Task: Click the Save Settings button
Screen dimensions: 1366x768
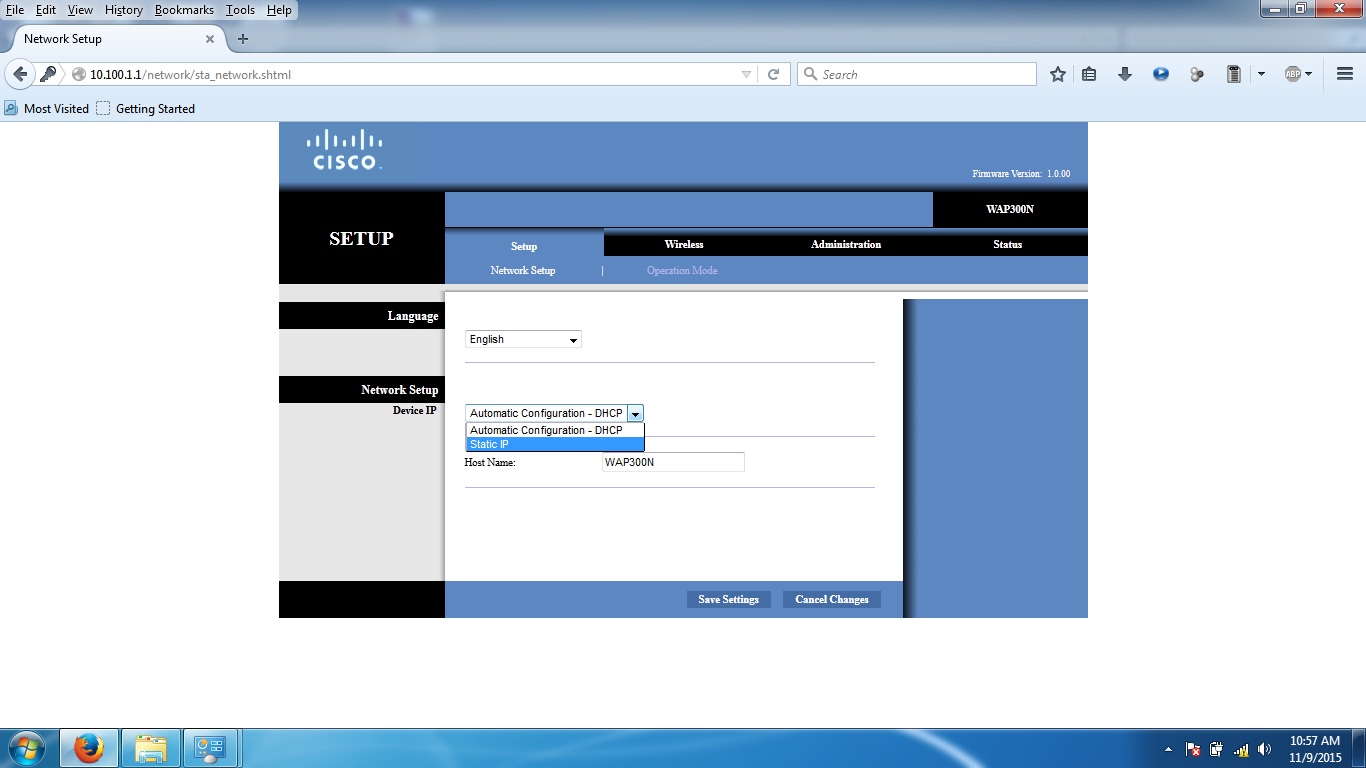Action: [728, 600]
